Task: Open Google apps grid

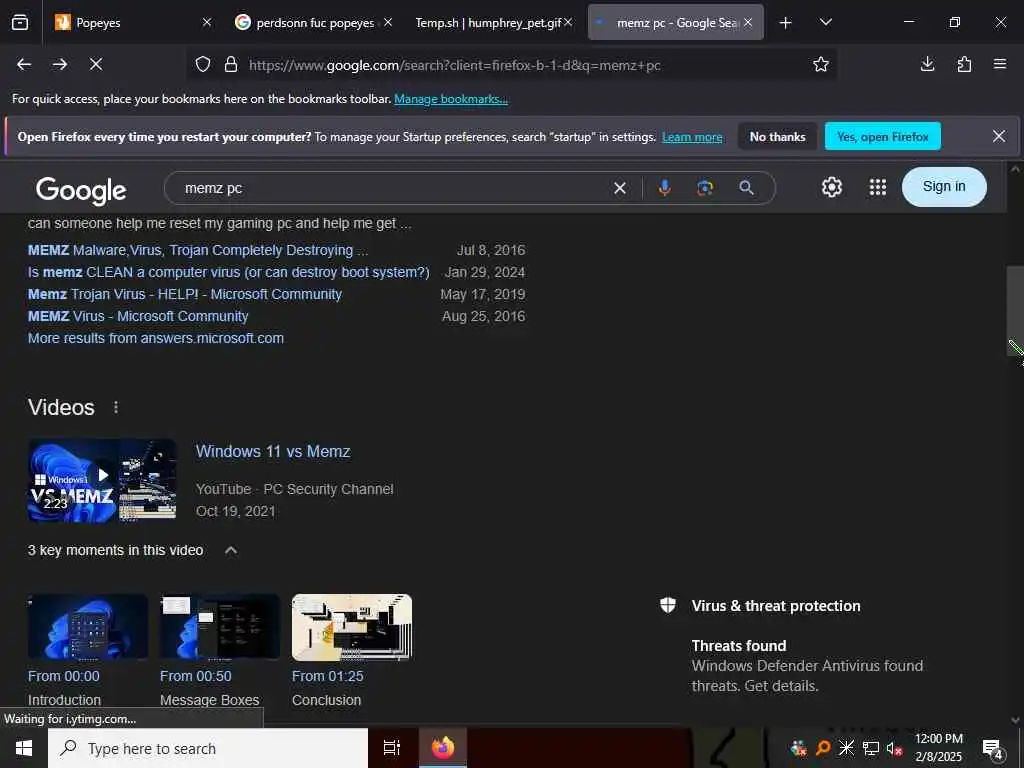Action: 878,187
